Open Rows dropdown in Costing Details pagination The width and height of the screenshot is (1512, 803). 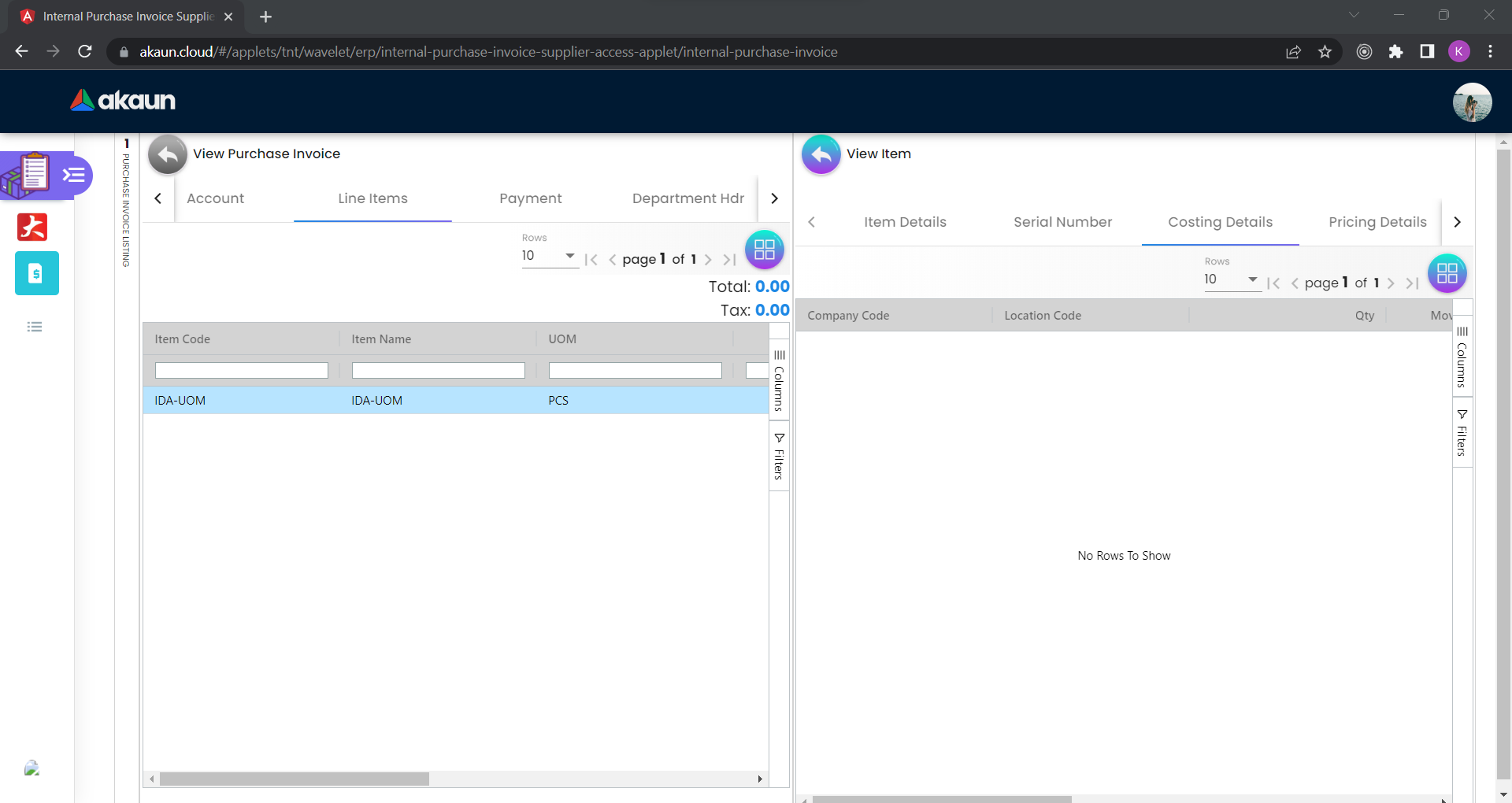click(x=1232, y=279)
